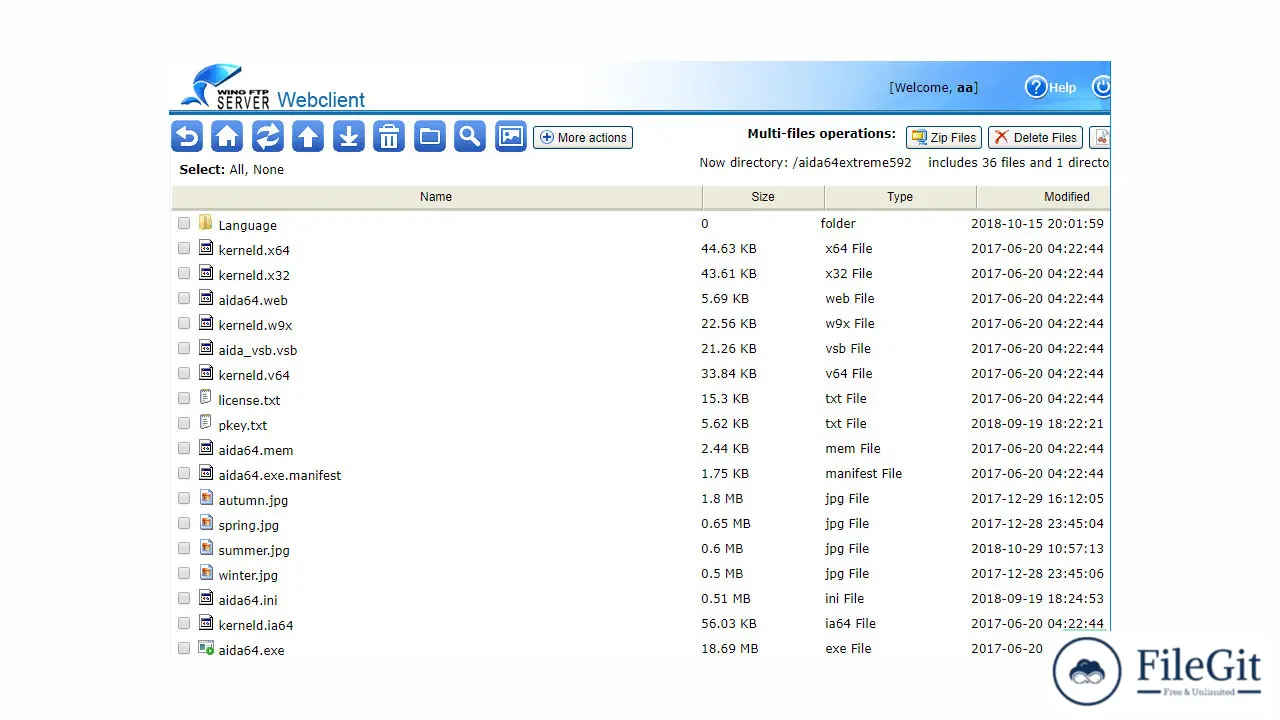Click the autumn.jpg image icon

(206, 498)
